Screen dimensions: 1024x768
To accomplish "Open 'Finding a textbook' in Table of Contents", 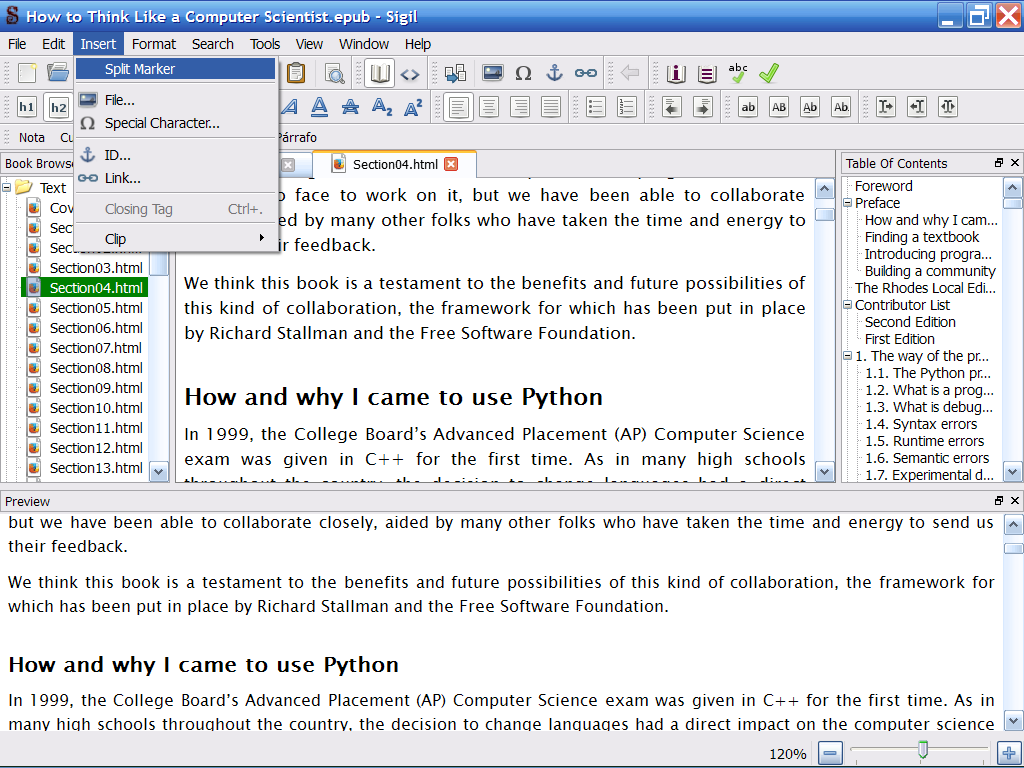I will coord(921,237).
